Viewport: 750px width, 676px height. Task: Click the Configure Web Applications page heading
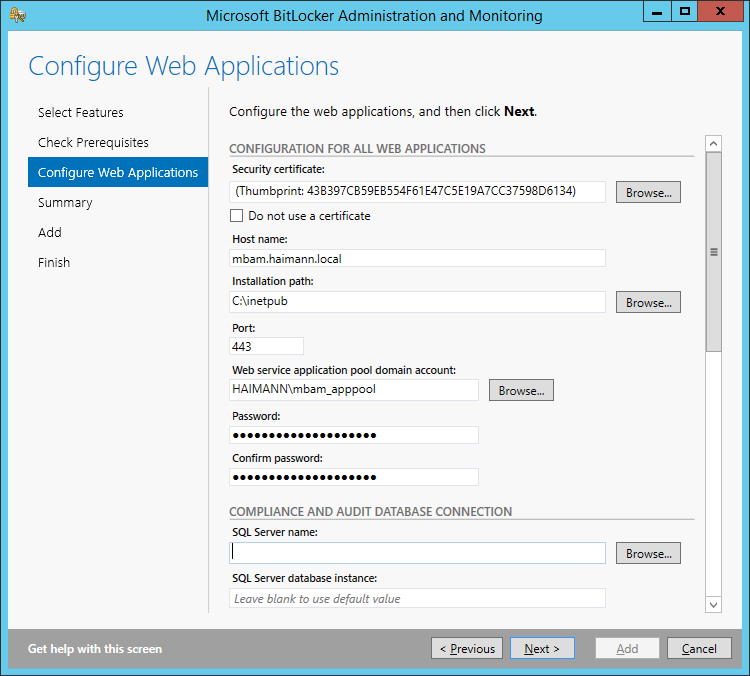(184, 66)
